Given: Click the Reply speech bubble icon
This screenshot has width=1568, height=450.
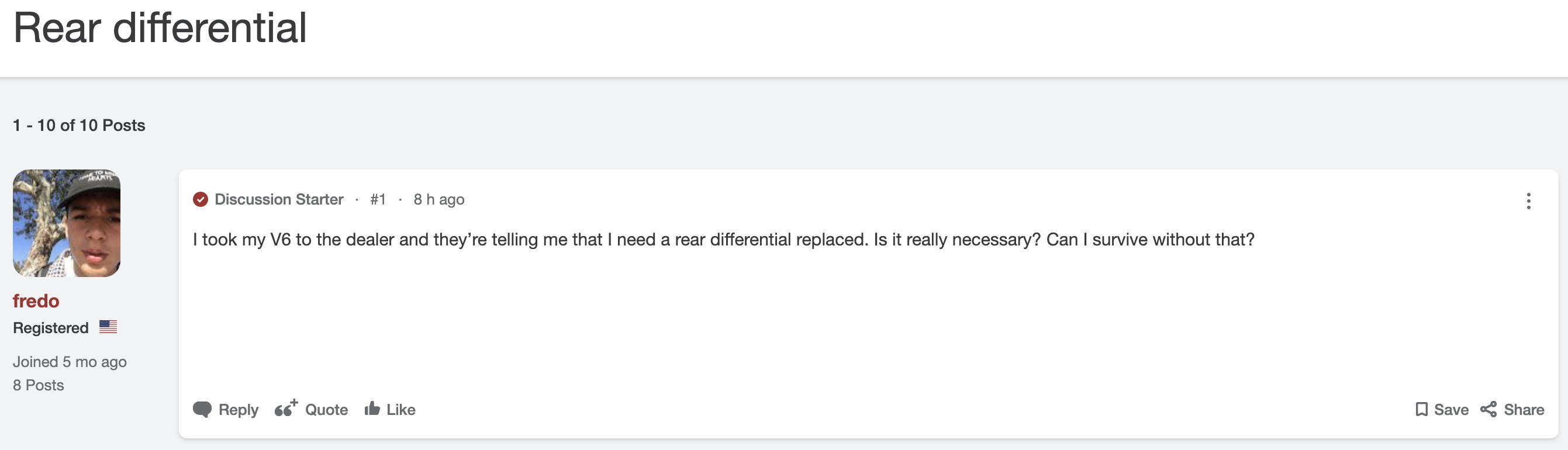Looking at the screenshot, I should 202,409.
